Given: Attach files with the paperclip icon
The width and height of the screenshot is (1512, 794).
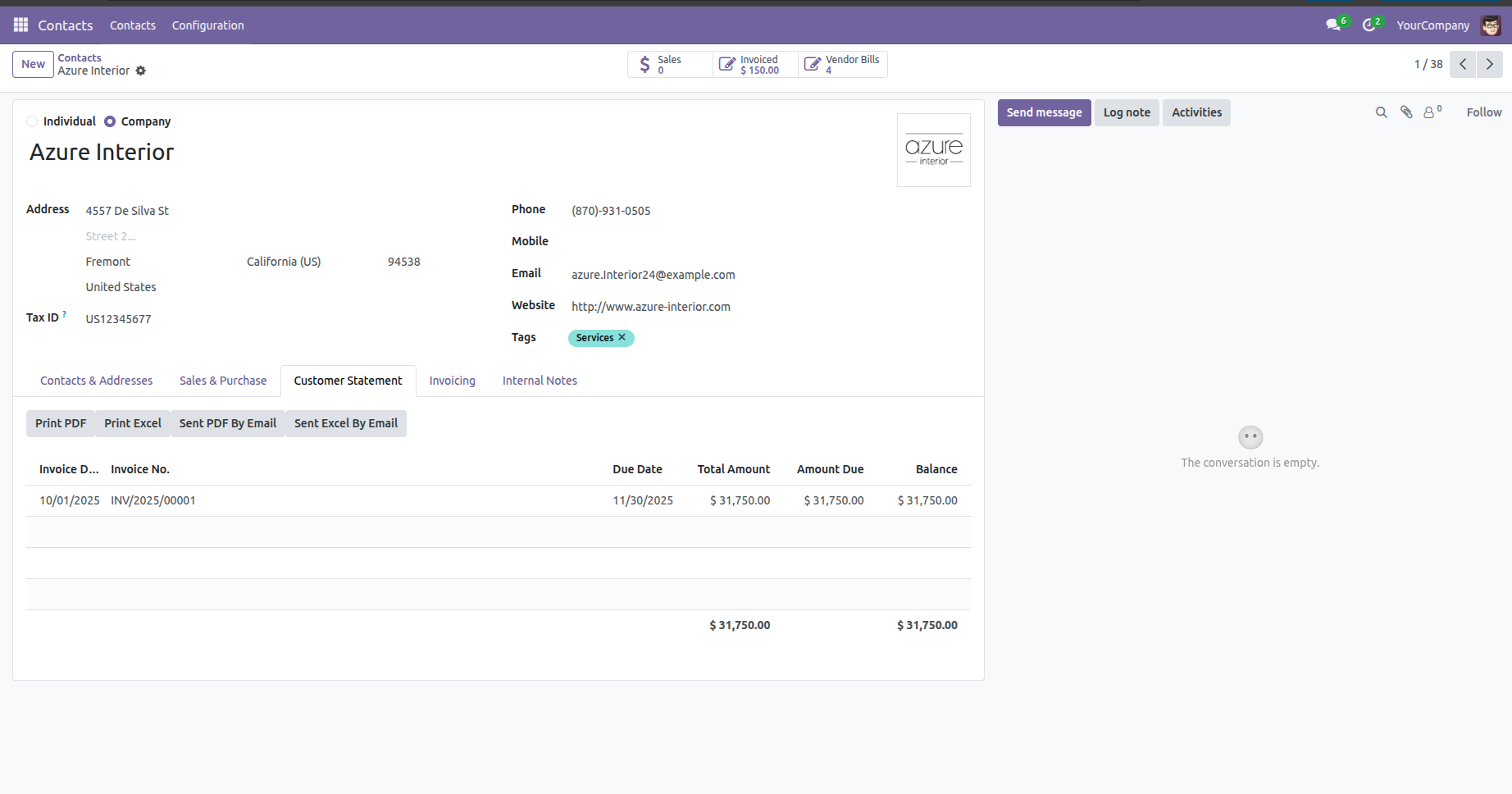Looking at the screenshot, I should [x=1406, y=112].
